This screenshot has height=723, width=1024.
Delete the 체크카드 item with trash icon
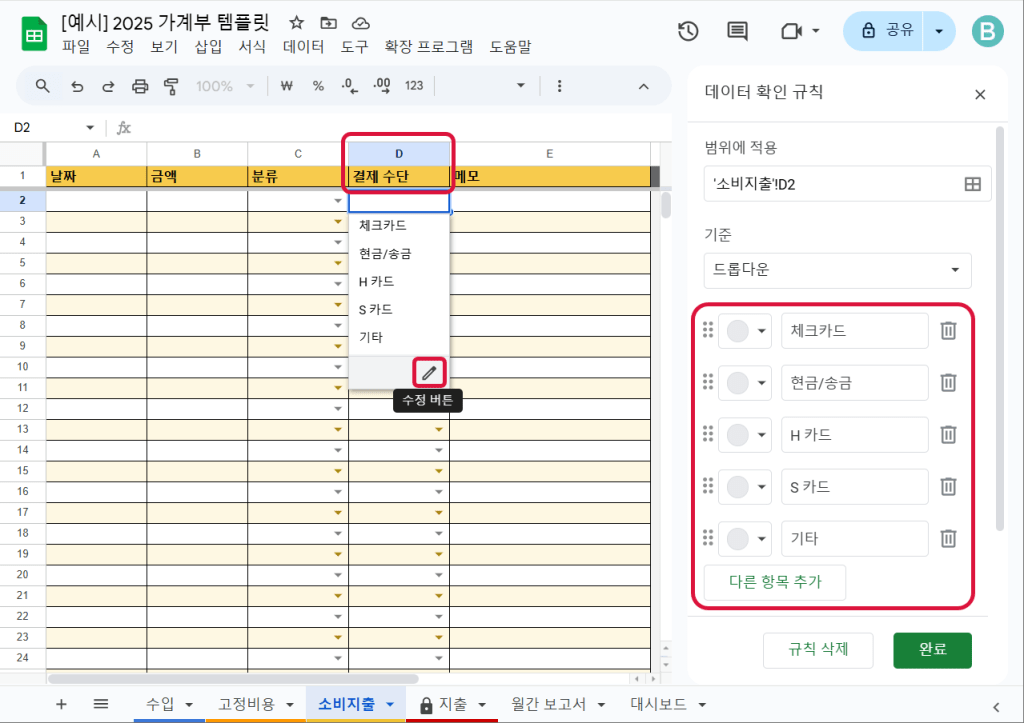[x=948, y=330]
